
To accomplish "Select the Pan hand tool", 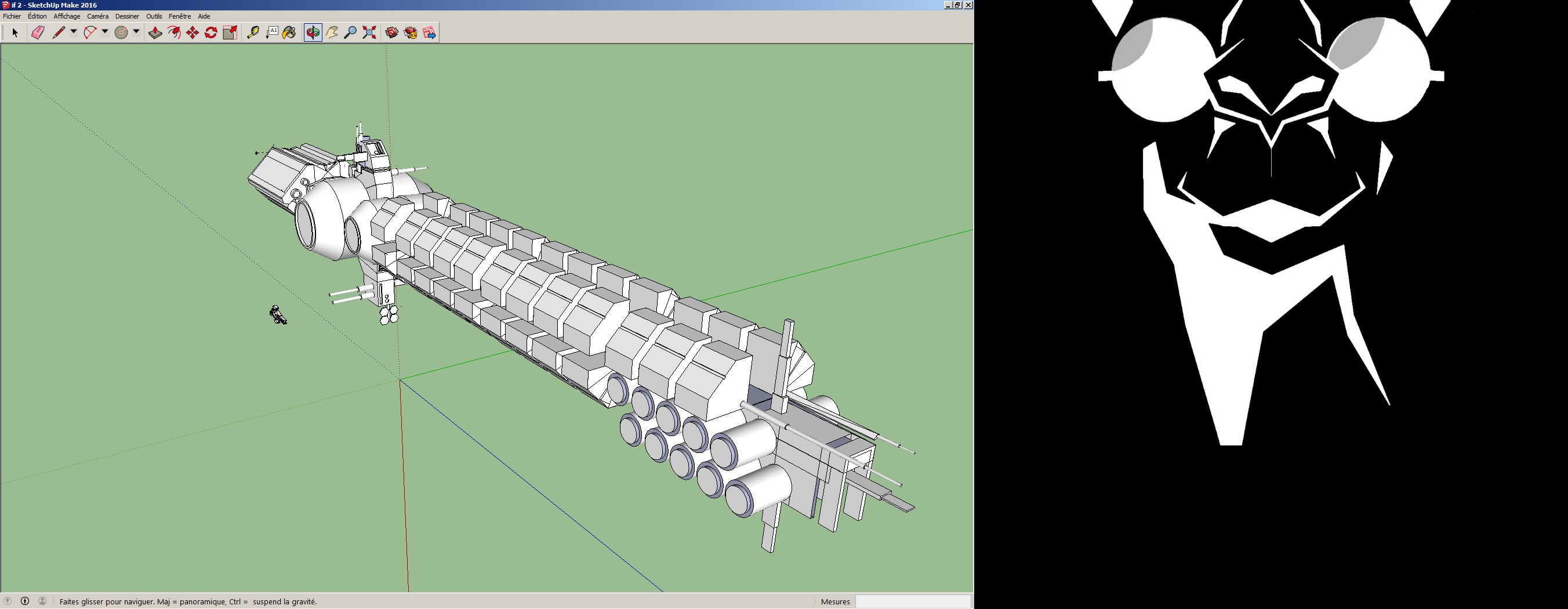I will (x=332, y=33).
